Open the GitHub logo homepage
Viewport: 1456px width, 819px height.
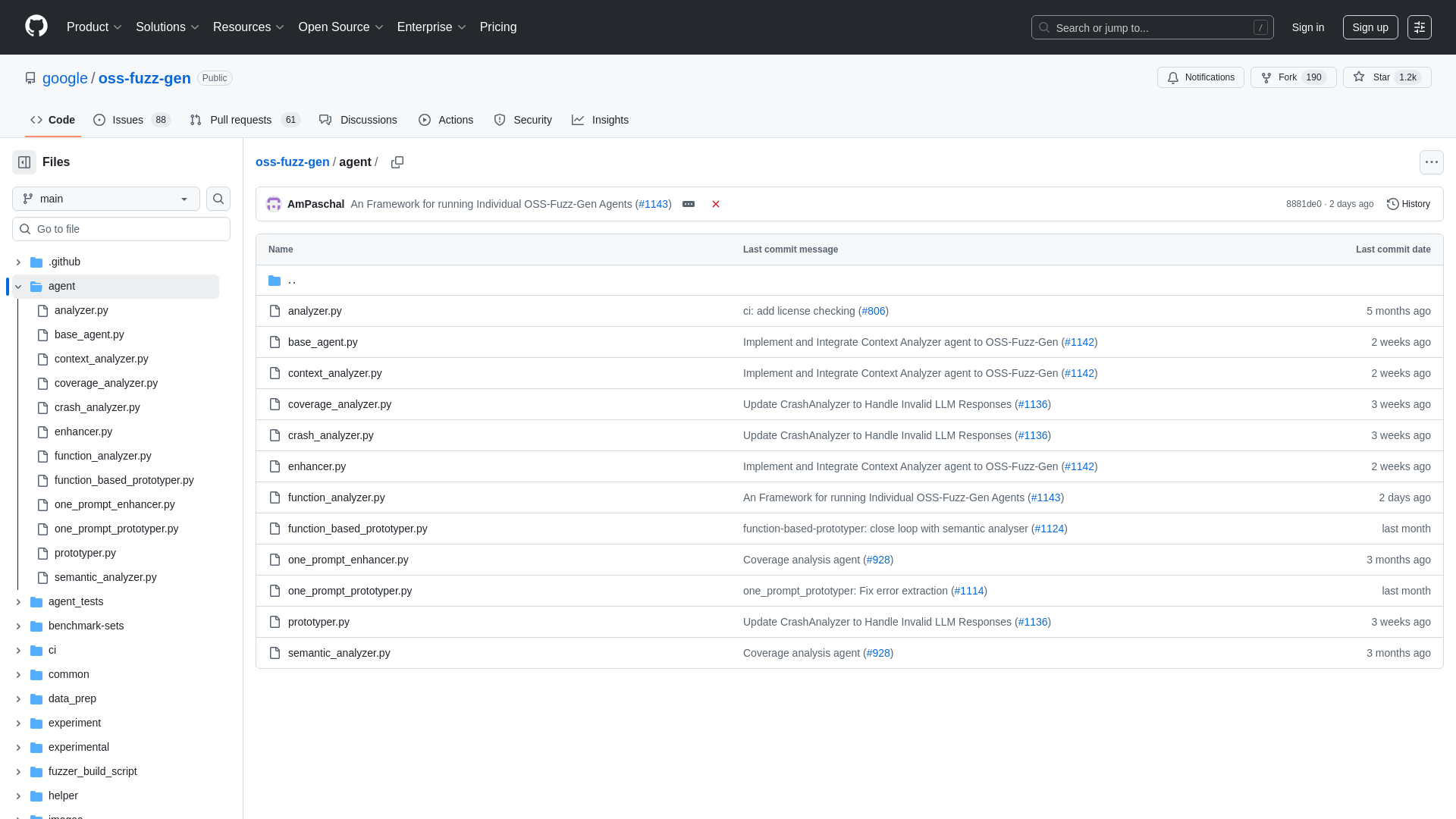click(x=36, y=27)
